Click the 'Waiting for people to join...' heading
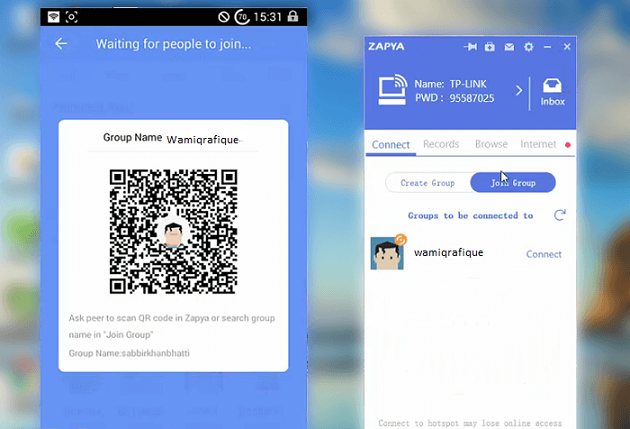This screenshot has width=630, height=429. point(173,44)
